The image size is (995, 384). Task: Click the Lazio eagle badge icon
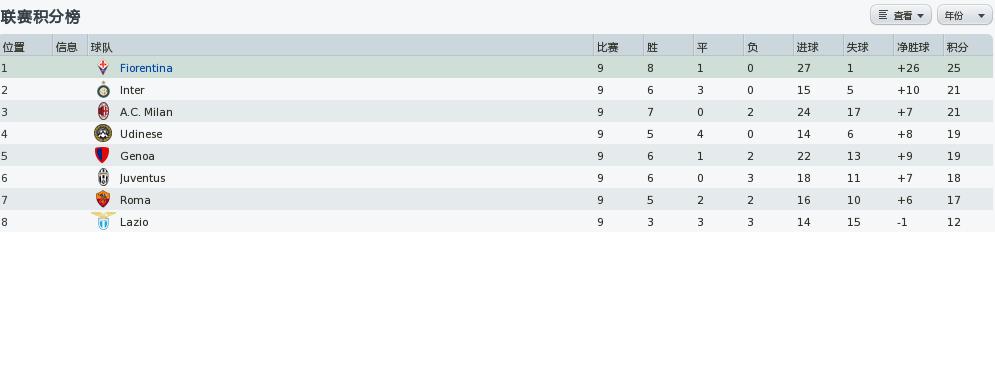(103, 222)
